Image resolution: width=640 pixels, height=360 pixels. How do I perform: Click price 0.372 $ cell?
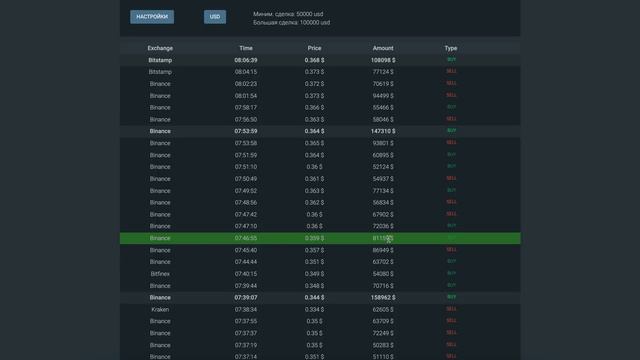click(314, 84)
